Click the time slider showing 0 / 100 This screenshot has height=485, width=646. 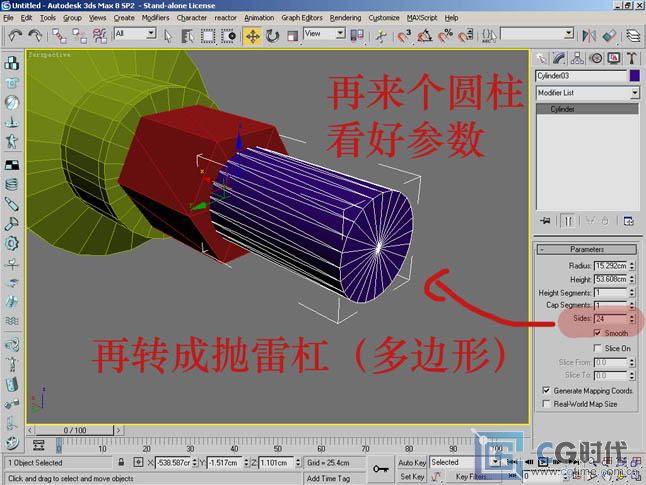(x=75, y=430)
